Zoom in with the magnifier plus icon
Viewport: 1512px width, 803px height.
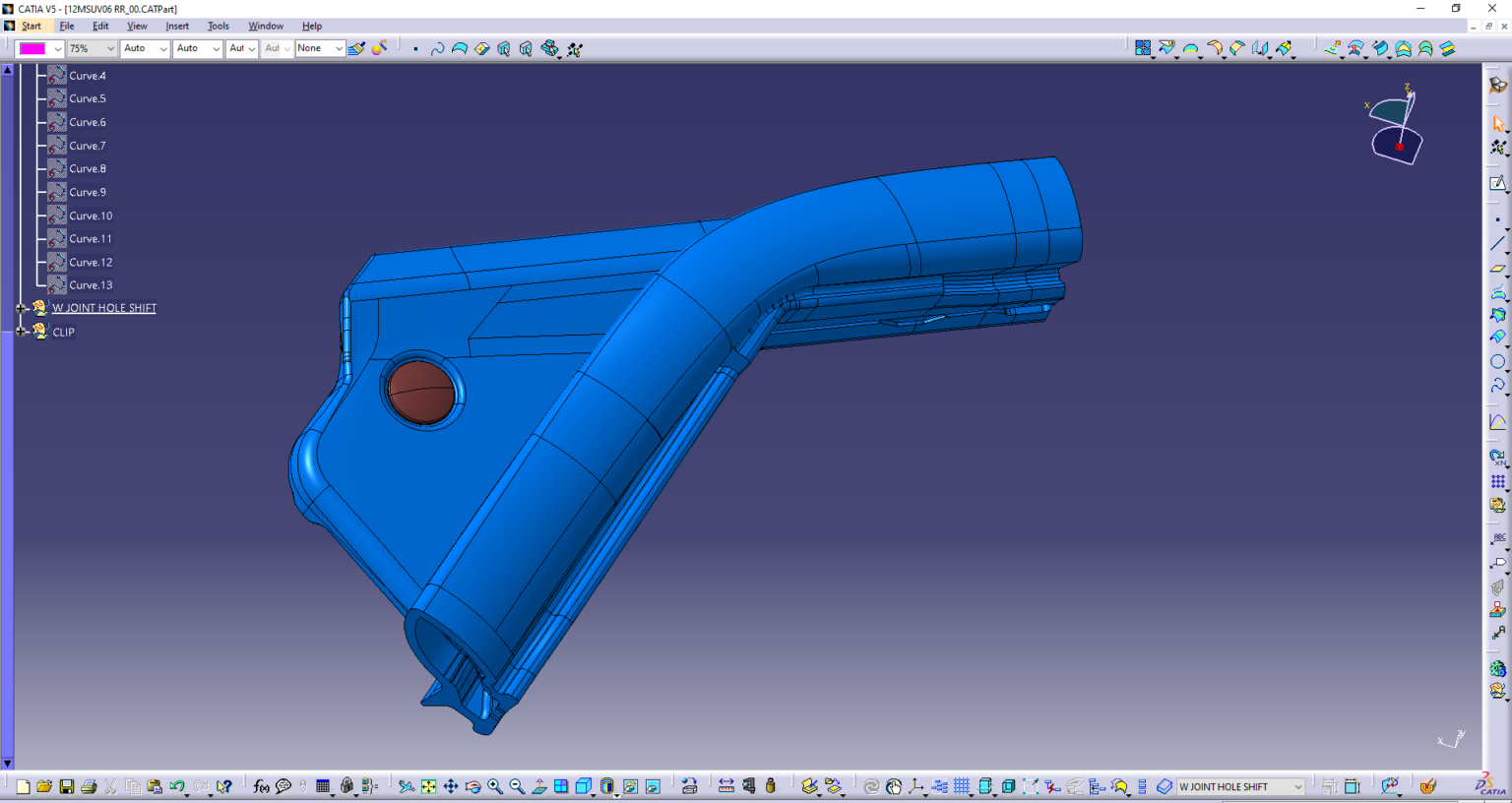tap(495, 786)
